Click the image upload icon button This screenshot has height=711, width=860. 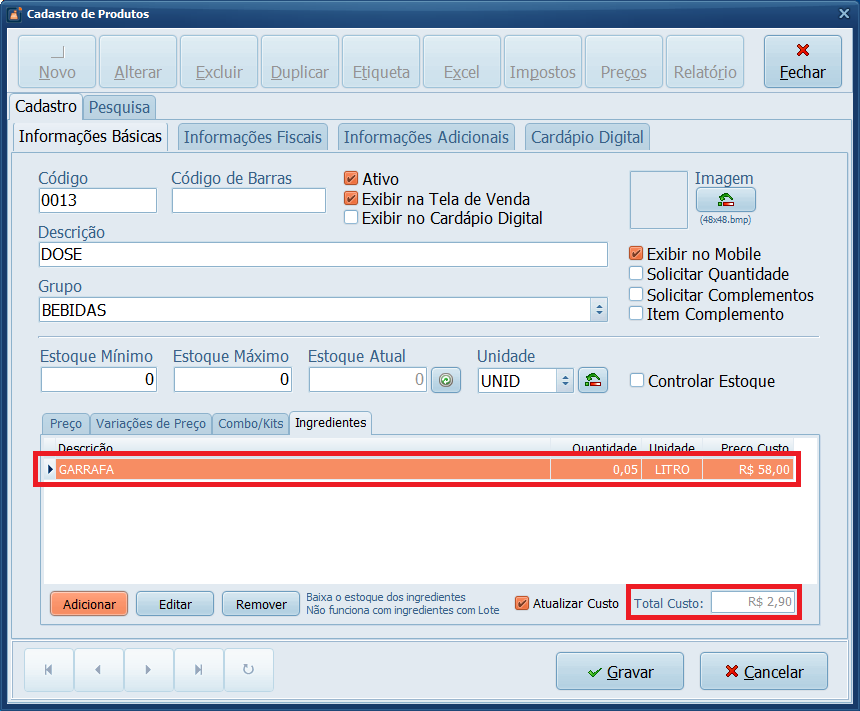point(725,200)
